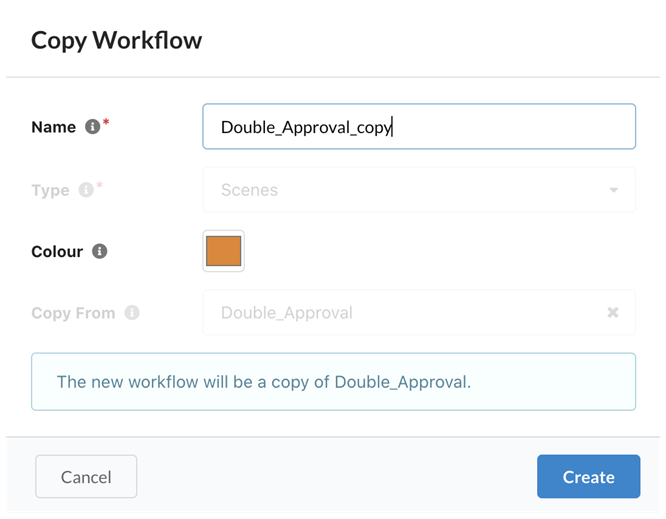Open the orange colour swatch picker
The image size is (666, 519).
223,251
